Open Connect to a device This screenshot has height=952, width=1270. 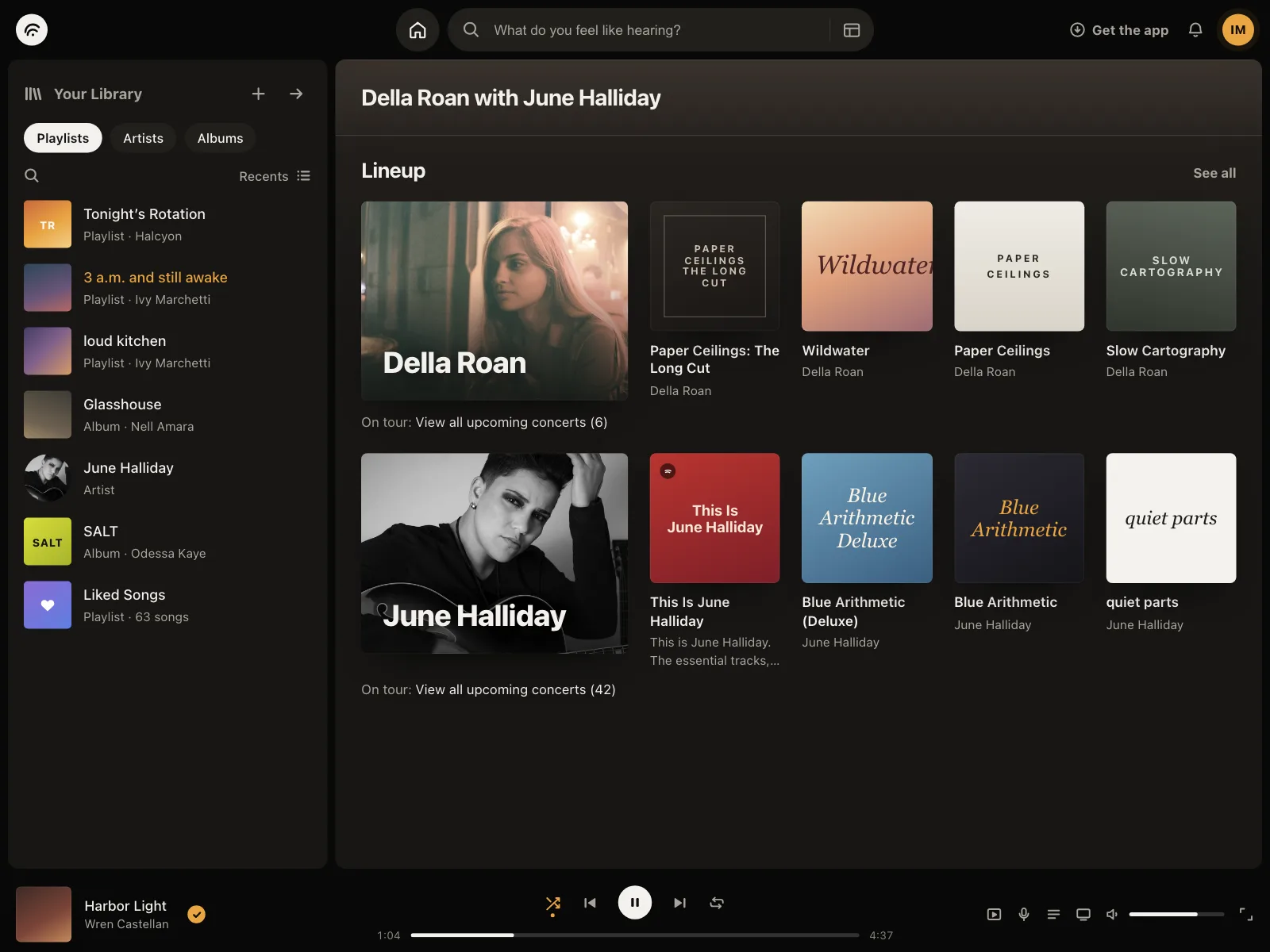[x=1083, y=914]
